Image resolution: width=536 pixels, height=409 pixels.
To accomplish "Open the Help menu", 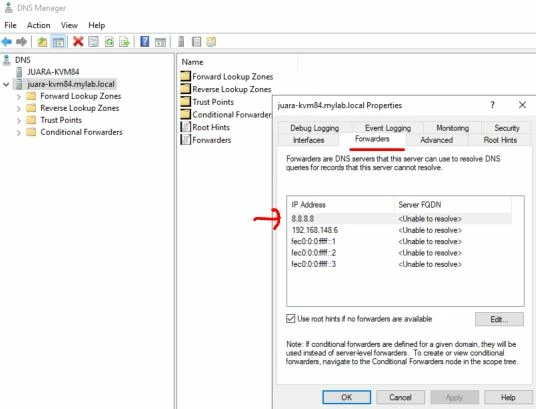I will [x=97, y=25].
